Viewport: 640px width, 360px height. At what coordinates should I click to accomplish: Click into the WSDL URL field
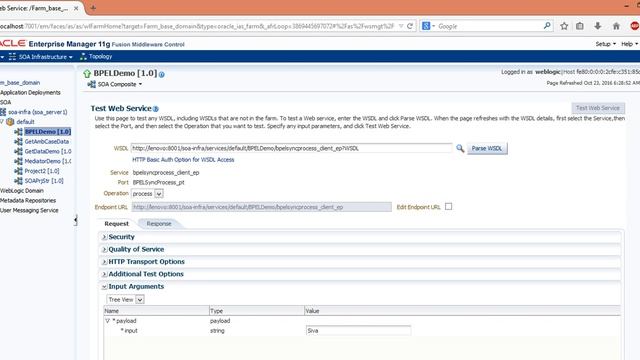pos(291,148)
